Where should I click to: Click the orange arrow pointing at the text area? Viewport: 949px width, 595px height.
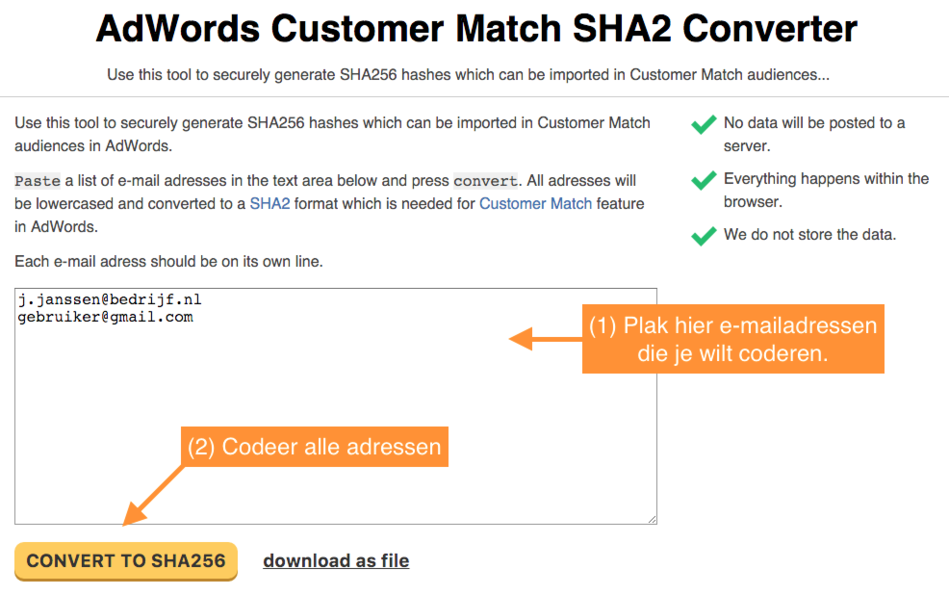point(545,340)
